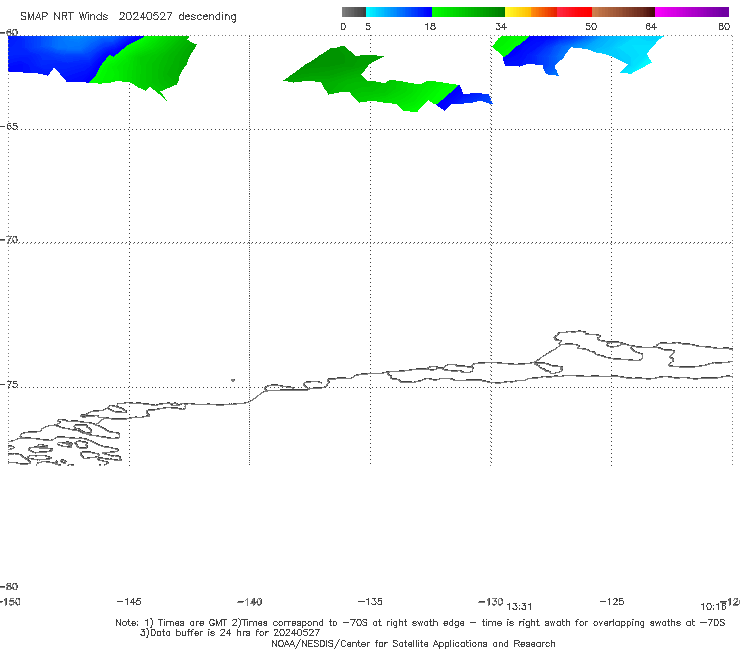Click the color bar label '5'
The height and width of the screenshot is (650, 740).
[368, 26]
